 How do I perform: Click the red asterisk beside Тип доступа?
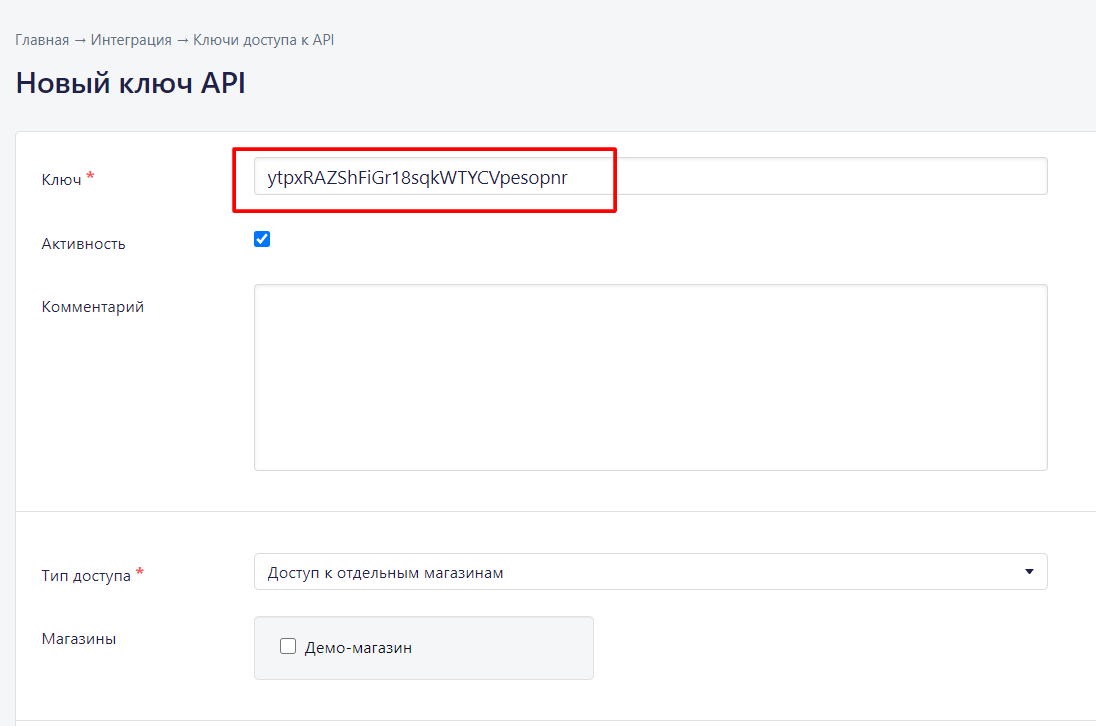click(x=139, y=573)
